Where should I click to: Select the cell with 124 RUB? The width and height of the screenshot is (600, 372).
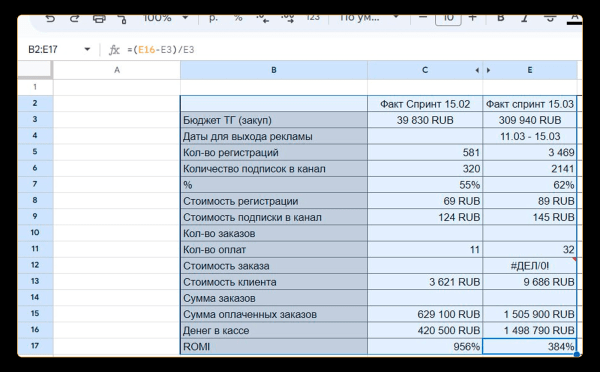[425, 217]
